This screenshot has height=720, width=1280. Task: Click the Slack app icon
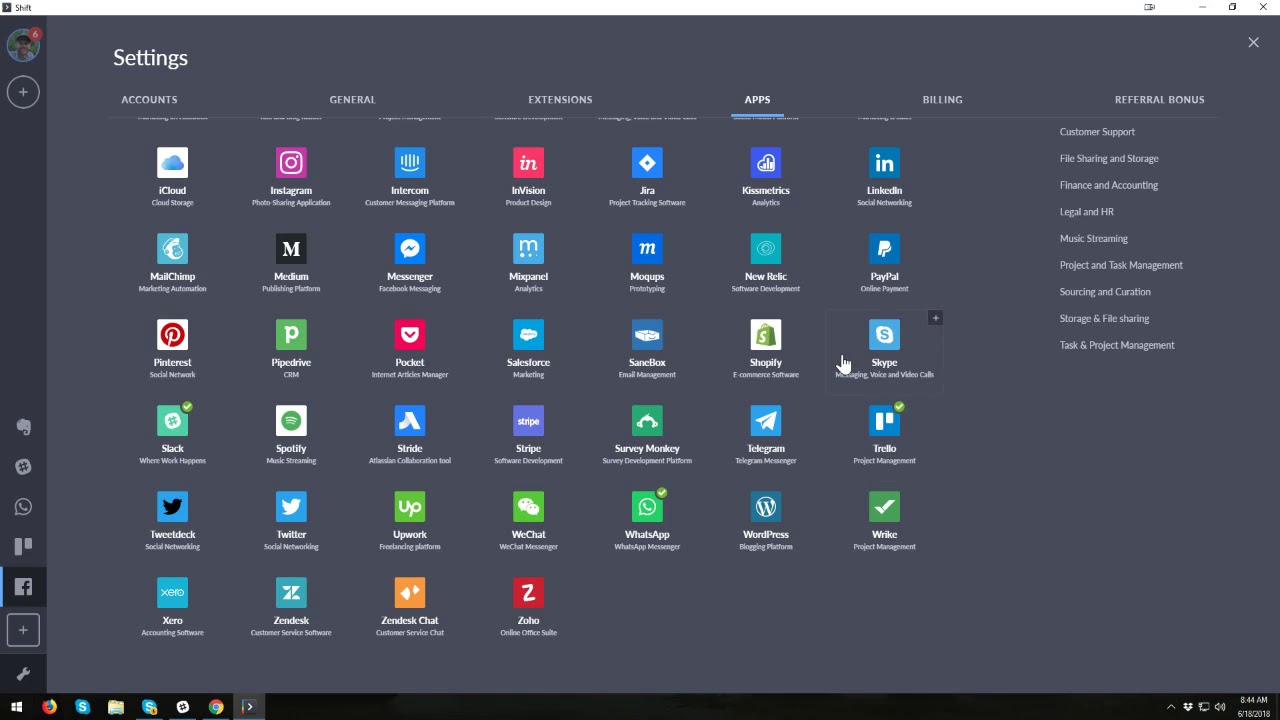tap(172, 421)
